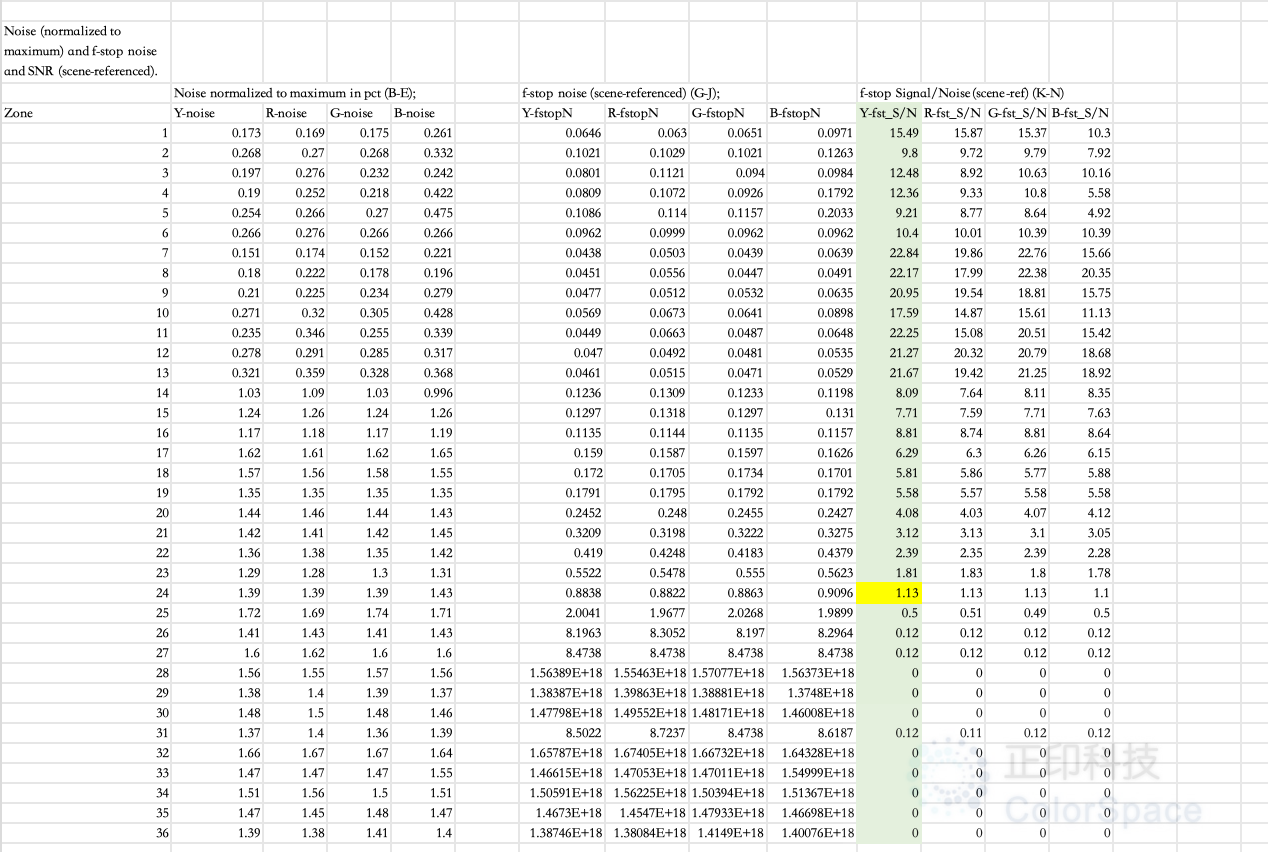1268x852 pixels.
Task: Click the 0.261 B-noise cell
Action: click(423, 133)
